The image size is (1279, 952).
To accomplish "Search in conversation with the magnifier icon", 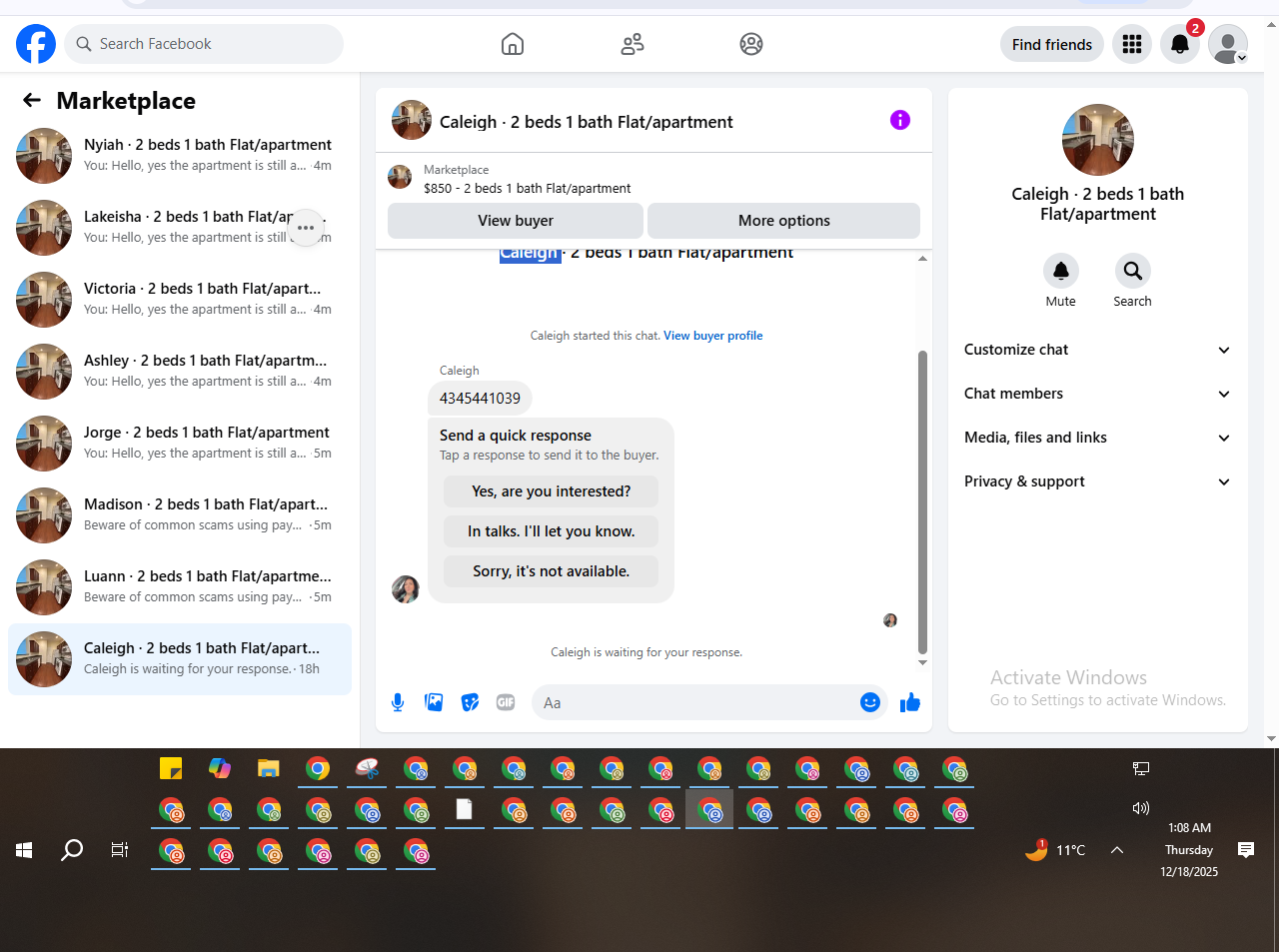I will point(1133,271).
